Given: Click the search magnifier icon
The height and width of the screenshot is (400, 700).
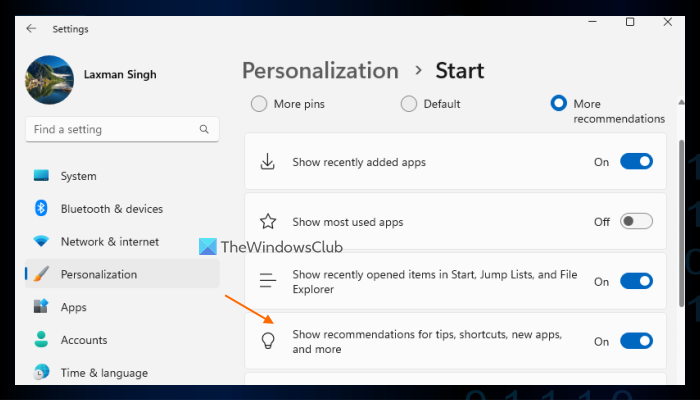Looking at the screenshot, I should 204,129.
